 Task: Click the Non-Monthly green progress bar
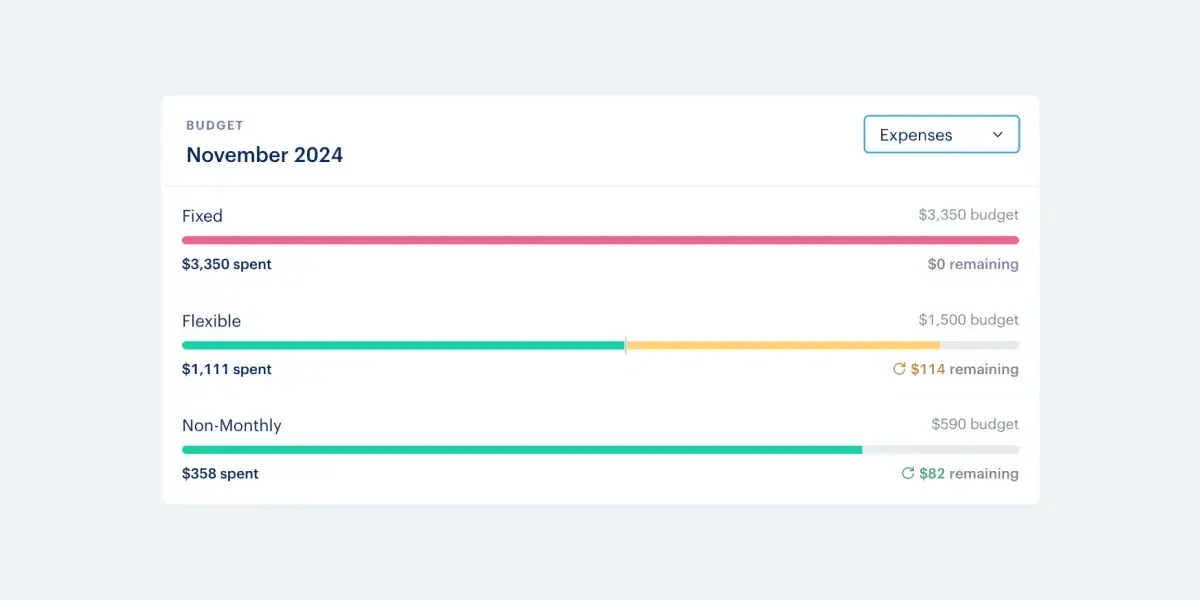pyautogui.click(x=521, y=450)
